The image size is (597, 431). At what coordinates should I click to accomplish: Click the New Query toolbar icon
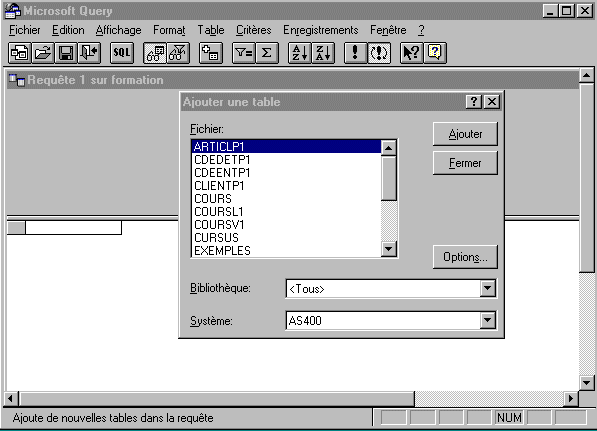click(19, 53)
